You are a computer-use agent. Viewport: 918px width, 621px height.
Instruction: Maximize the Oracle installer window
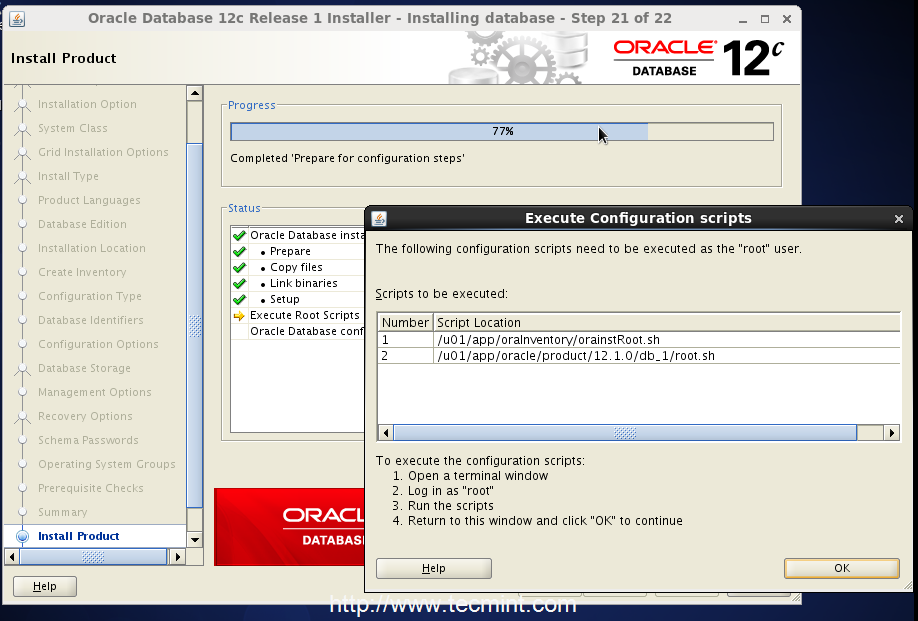pos(765,19)
